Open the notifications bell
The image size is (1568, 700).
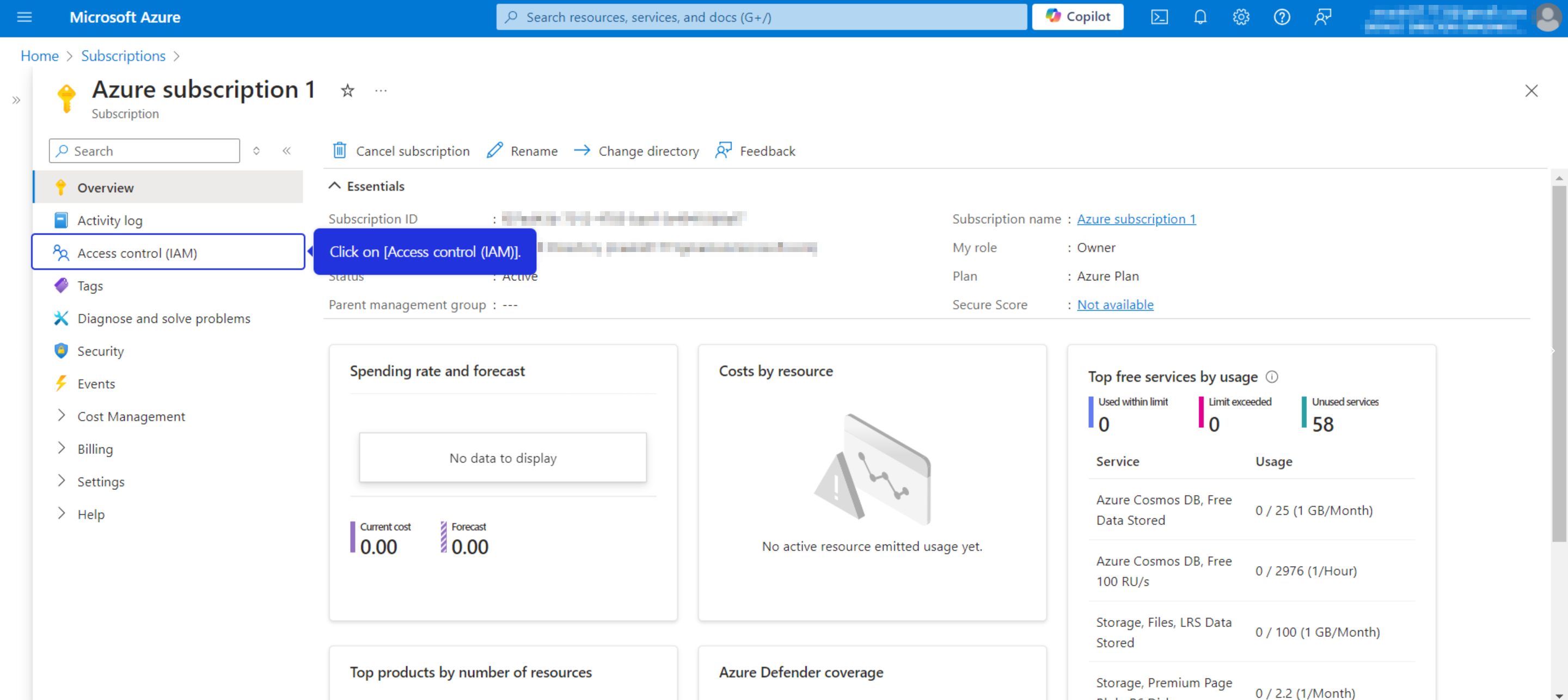pos(1200,17)
